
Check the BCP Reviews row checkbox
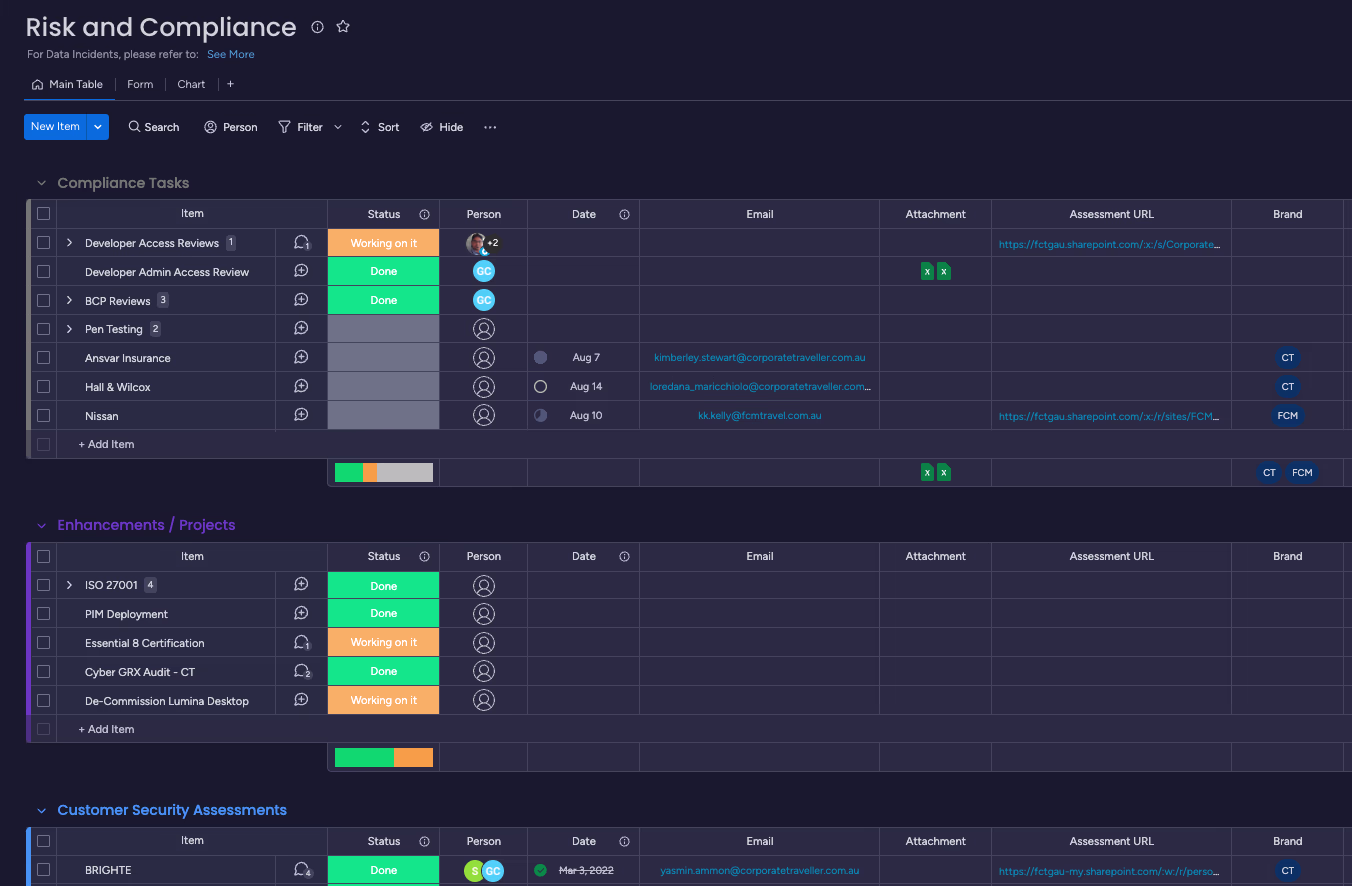43,300
